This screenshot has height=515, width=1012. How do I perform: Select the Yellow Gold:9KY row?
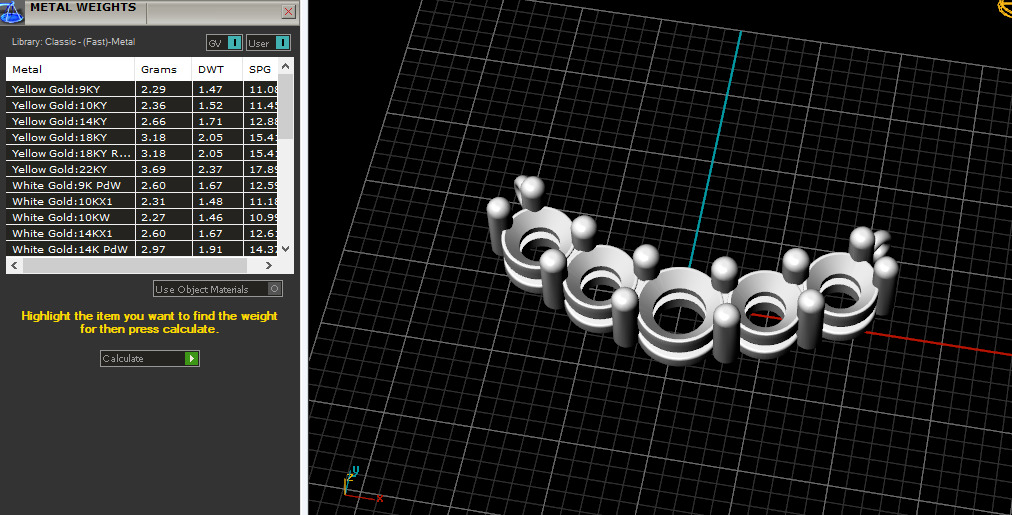(x=142, y=89)
